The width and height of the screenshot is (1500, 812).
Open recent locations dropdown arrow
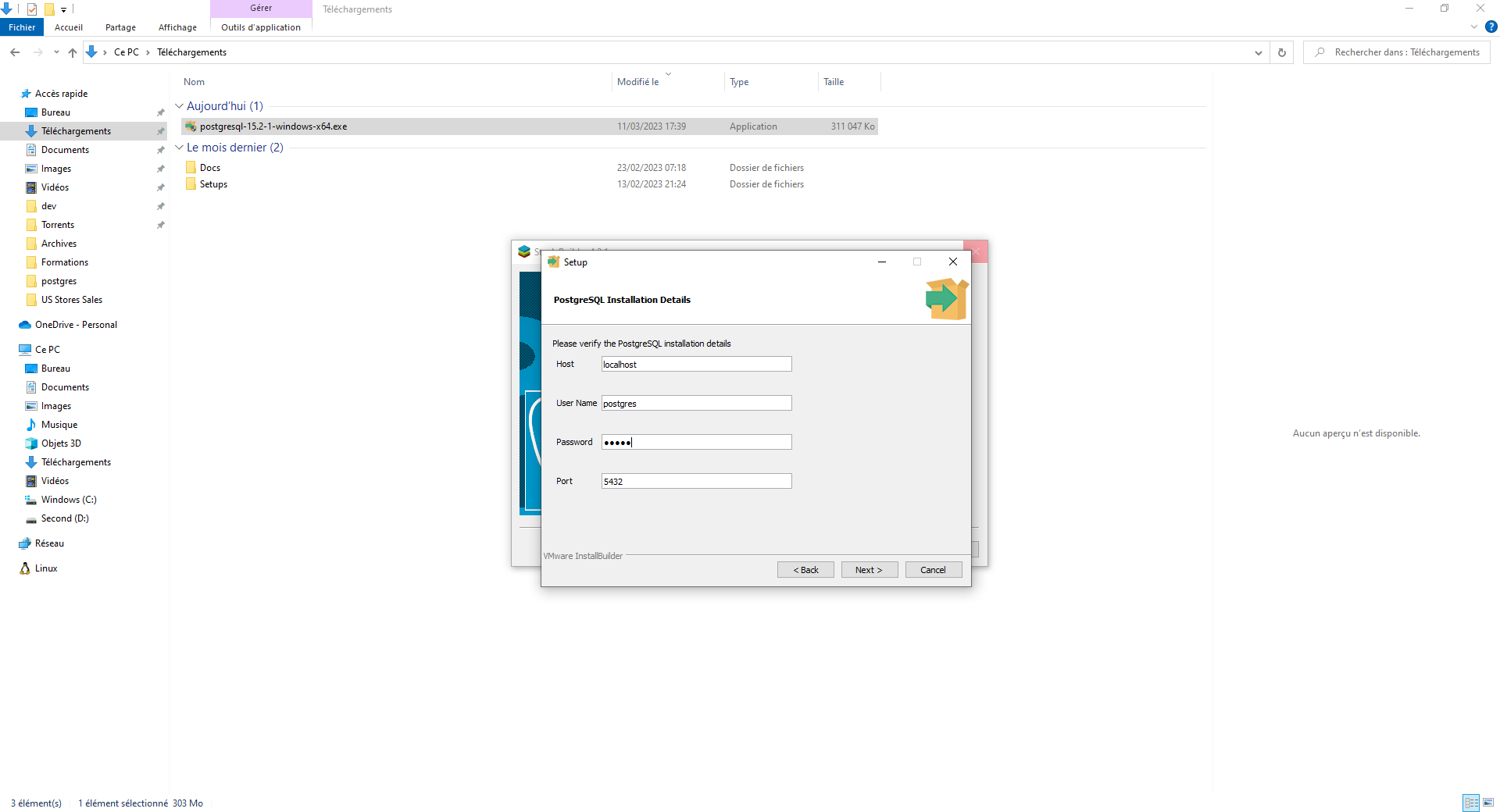point(56,52)
